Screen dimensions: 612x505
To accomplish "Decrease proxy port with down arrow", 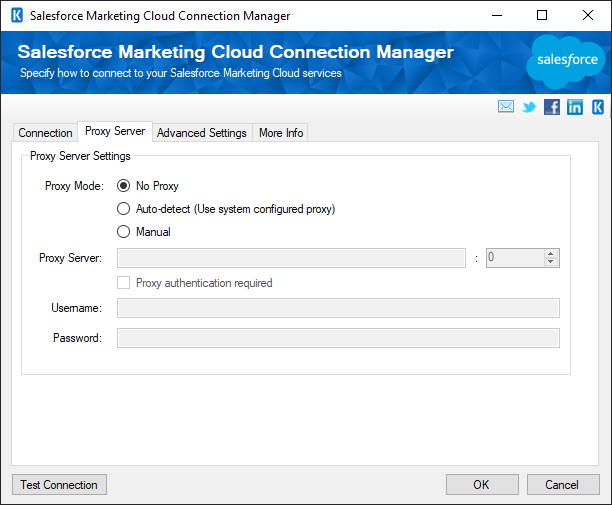I will point(551,261).
